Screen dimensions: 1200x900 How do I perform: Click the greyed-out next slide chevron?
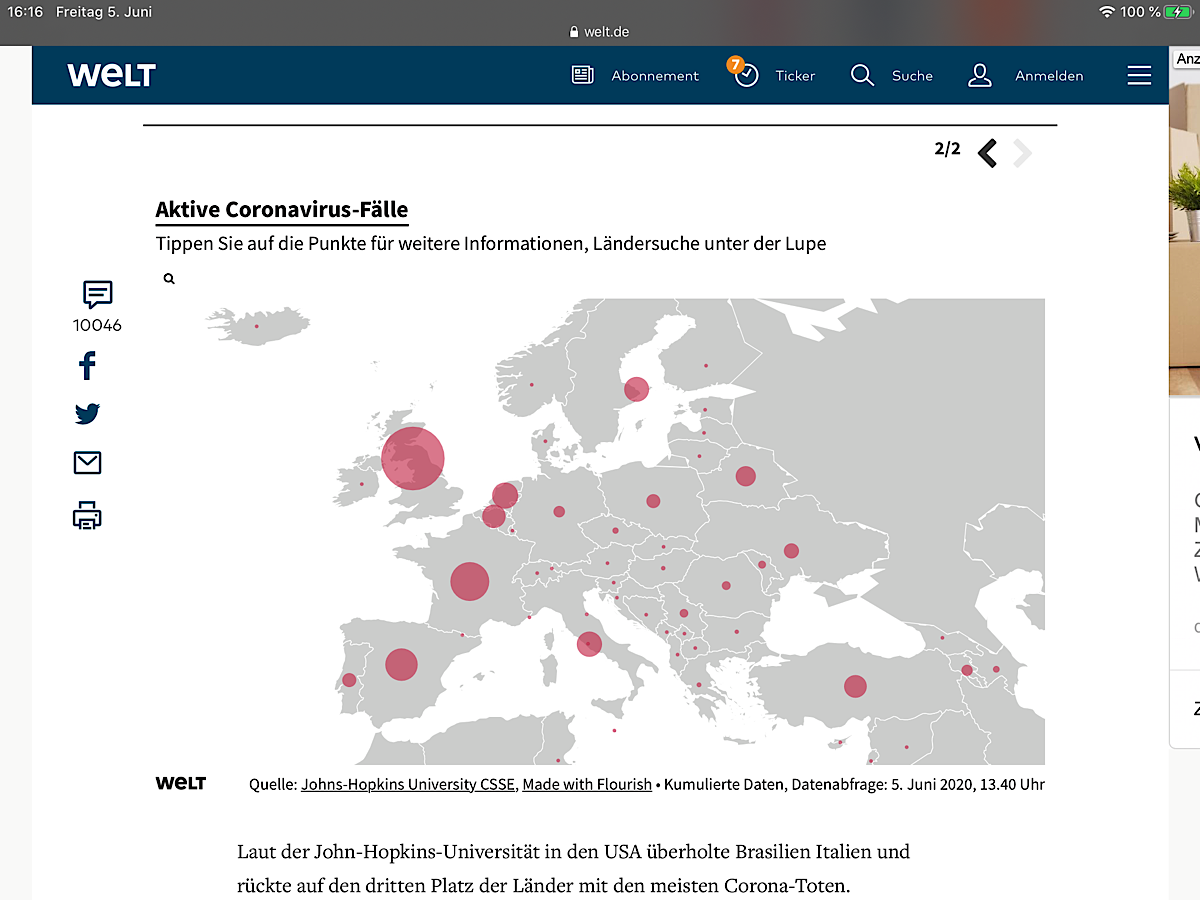coord(1021,153)
